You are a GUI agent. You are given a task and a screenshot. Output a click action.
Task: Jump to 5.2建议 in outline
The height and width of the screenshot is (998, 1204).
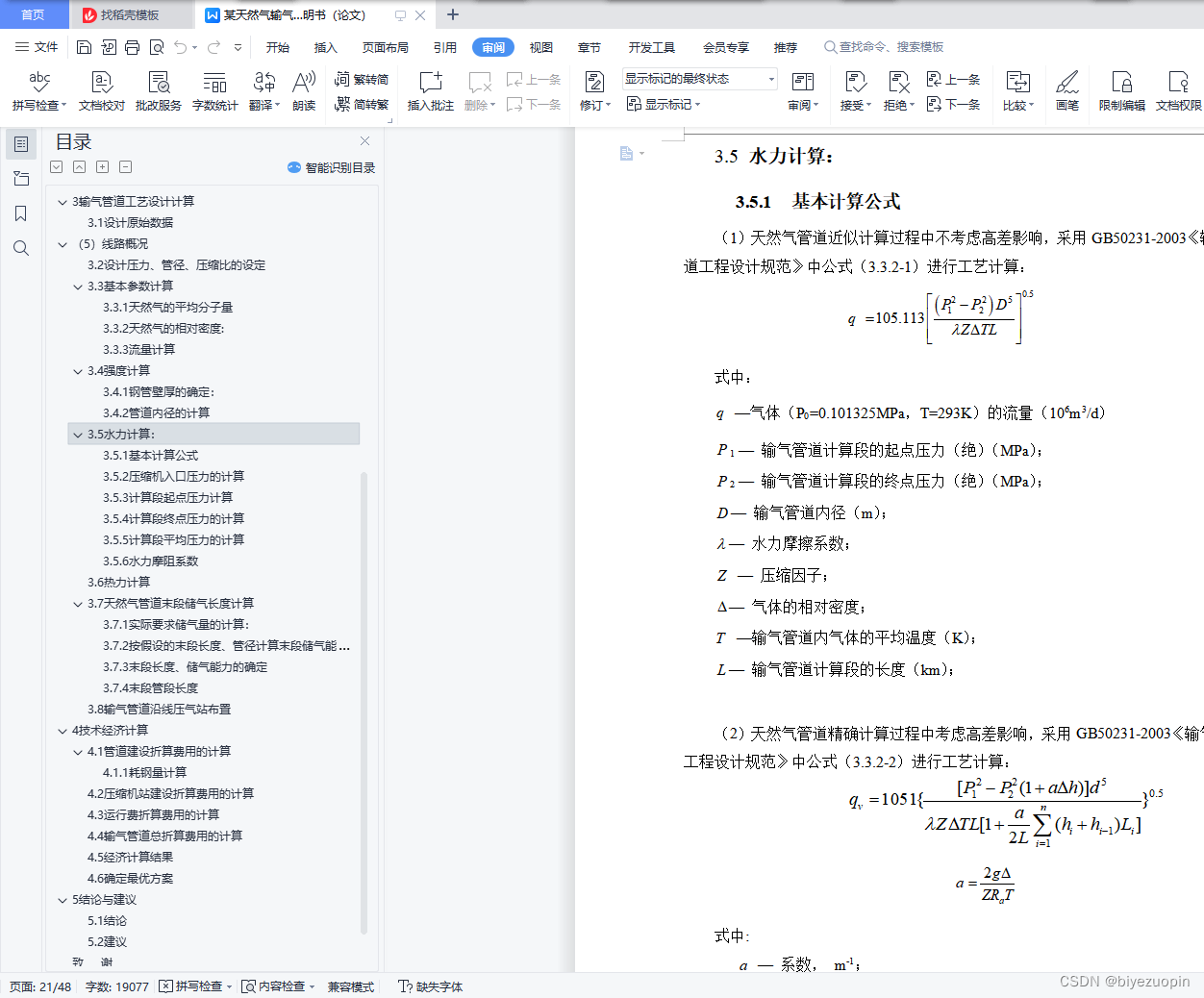click(x=108, y=942)
